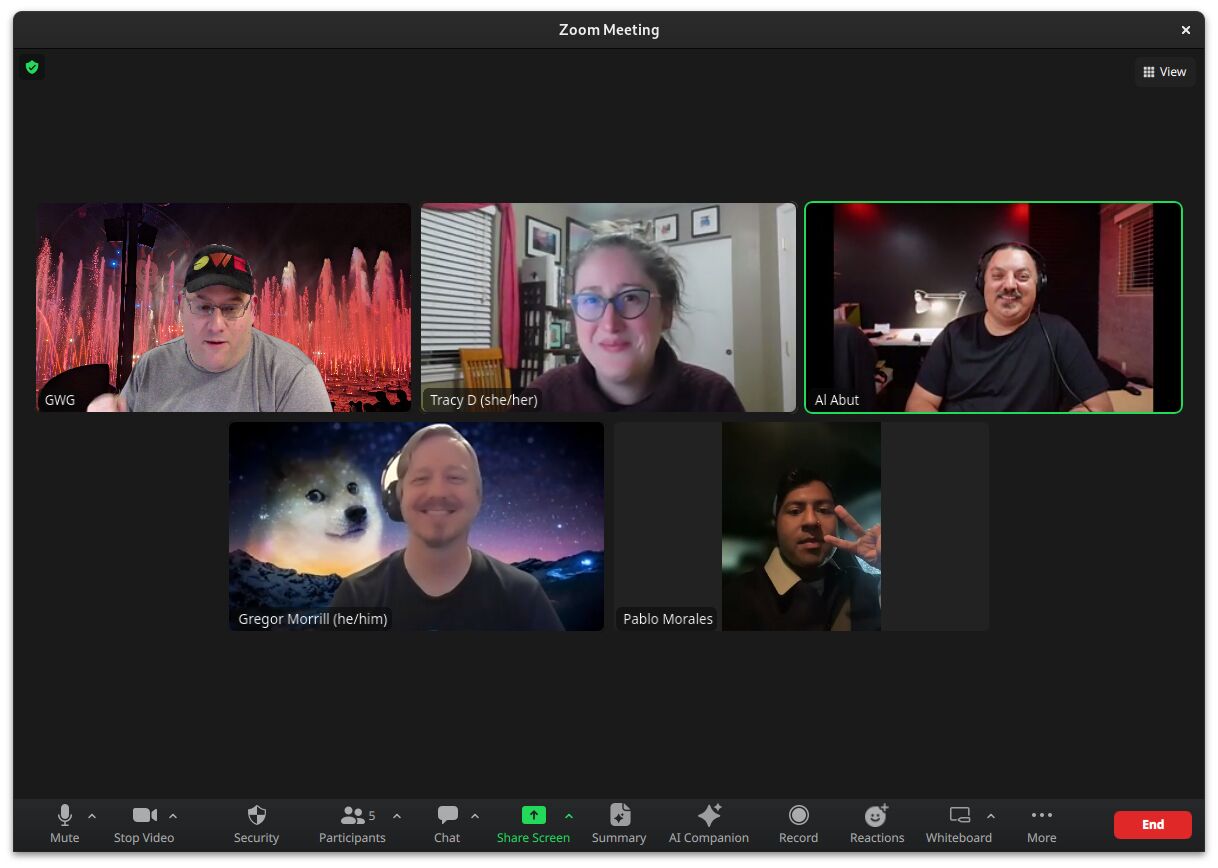Open the More options menu
Viewport: 1218px width, 868px height.
coord(1041,825)
